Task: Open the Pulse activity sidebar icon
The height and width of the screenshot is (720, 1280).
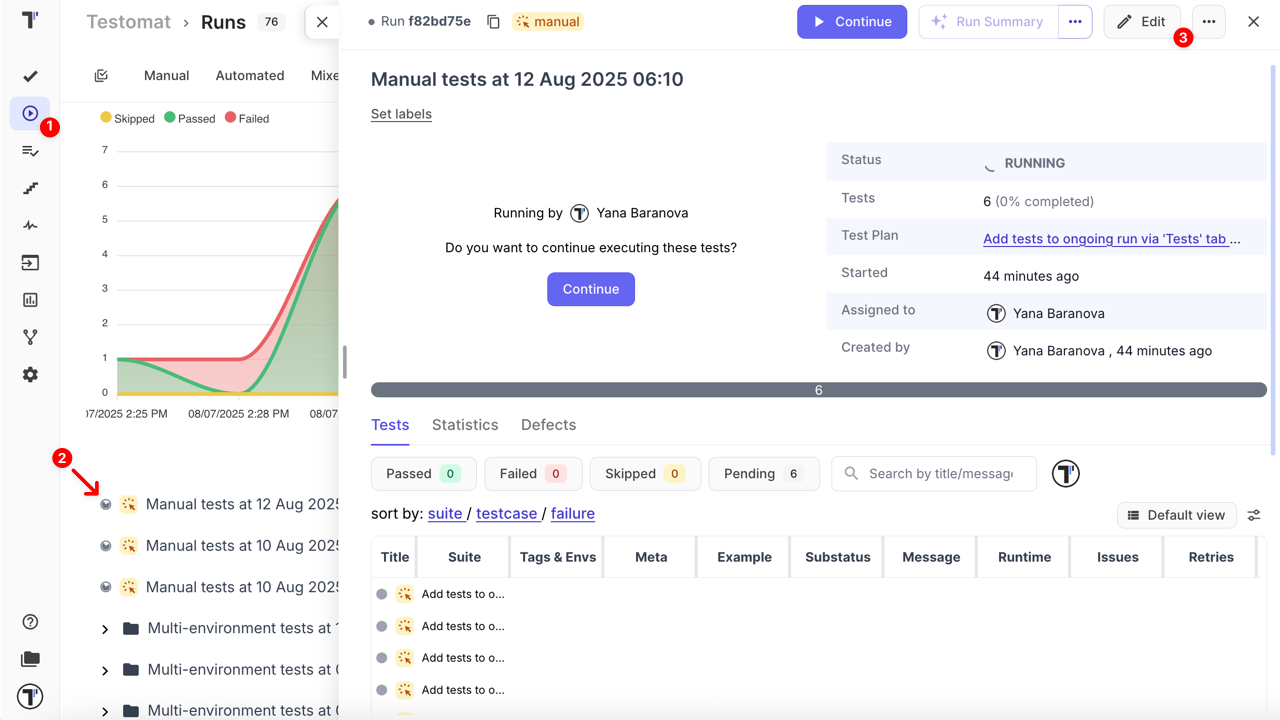Action: pyautogui.click(x=30, y=226)
